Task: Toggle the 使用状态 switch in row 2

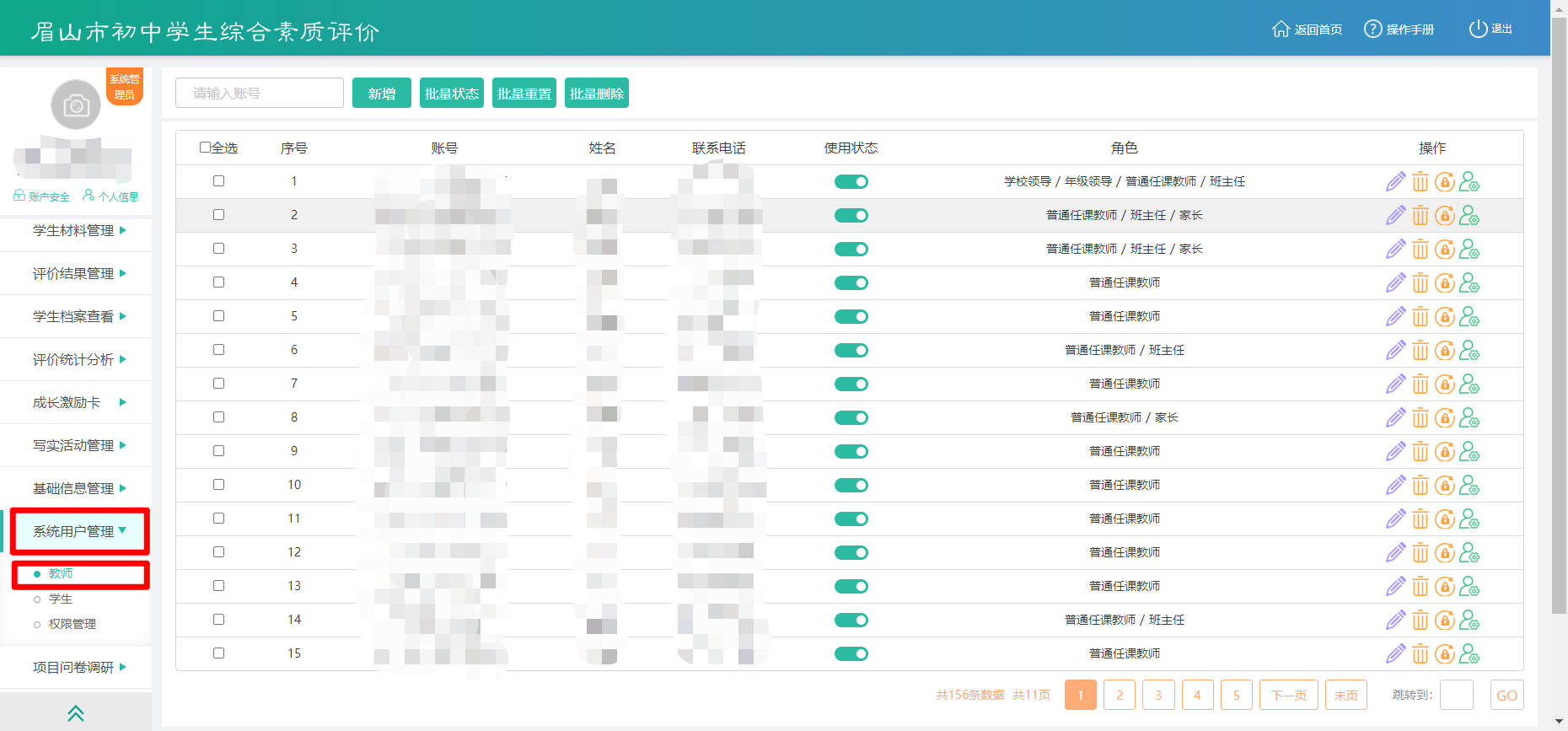Action: [851, 215]
